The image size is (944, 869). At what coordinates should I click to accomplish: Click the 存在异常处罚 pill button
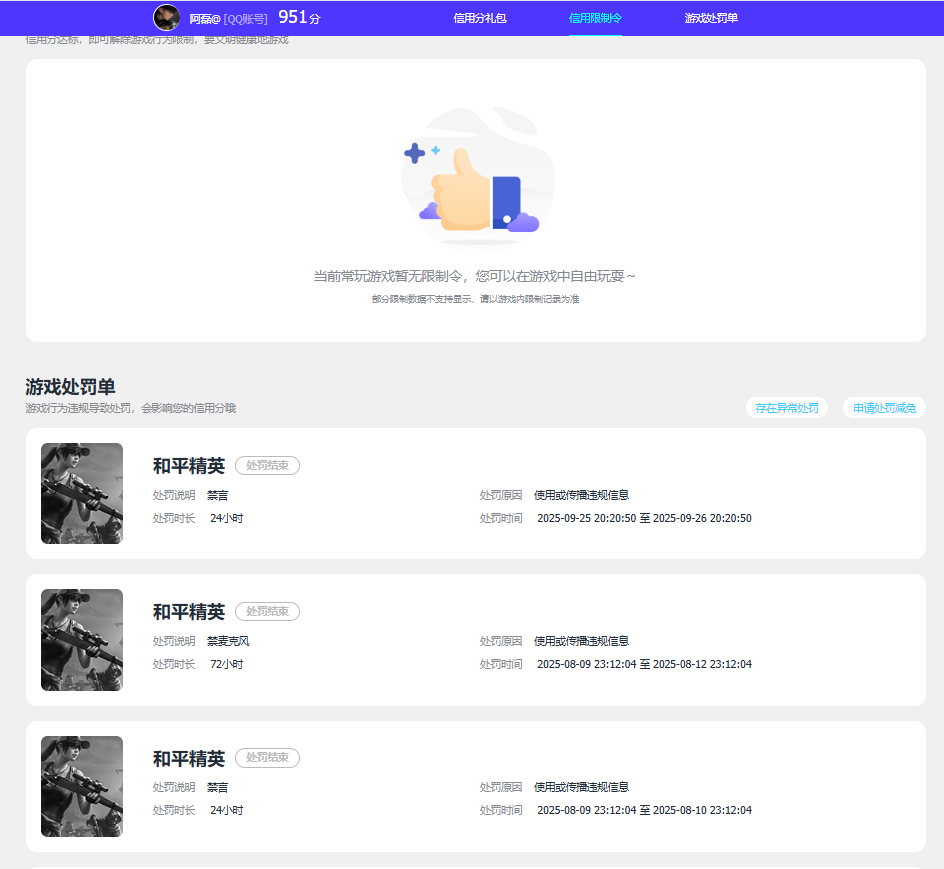pos(787,407)
